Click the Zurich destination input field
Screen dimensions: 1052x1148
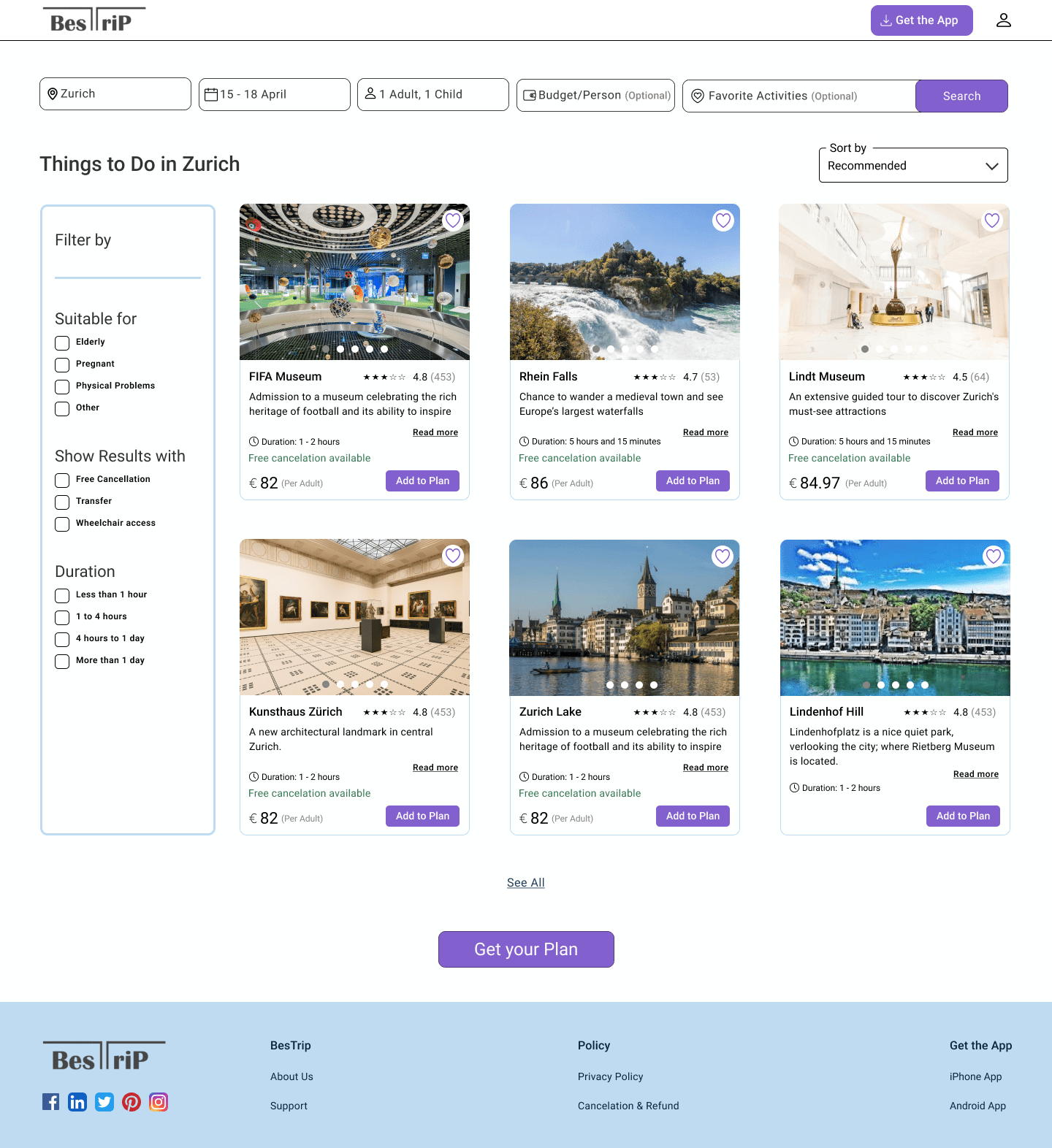[x=115, y=94]
